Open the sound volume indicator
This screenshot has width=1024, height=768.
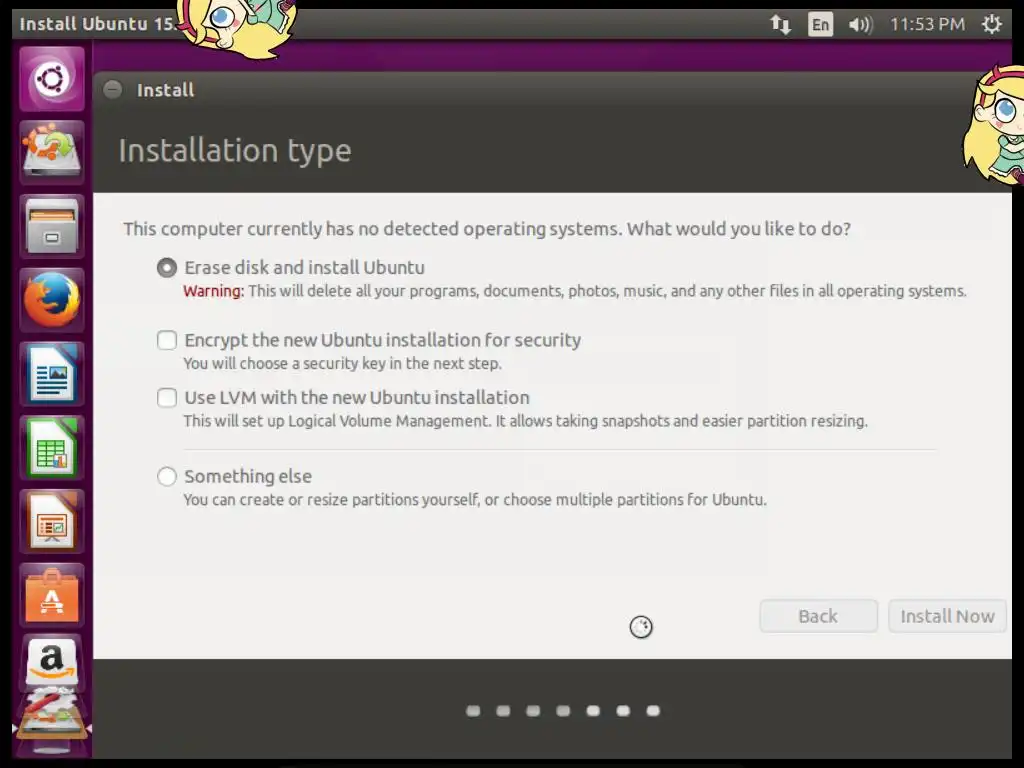click(860, 25)
